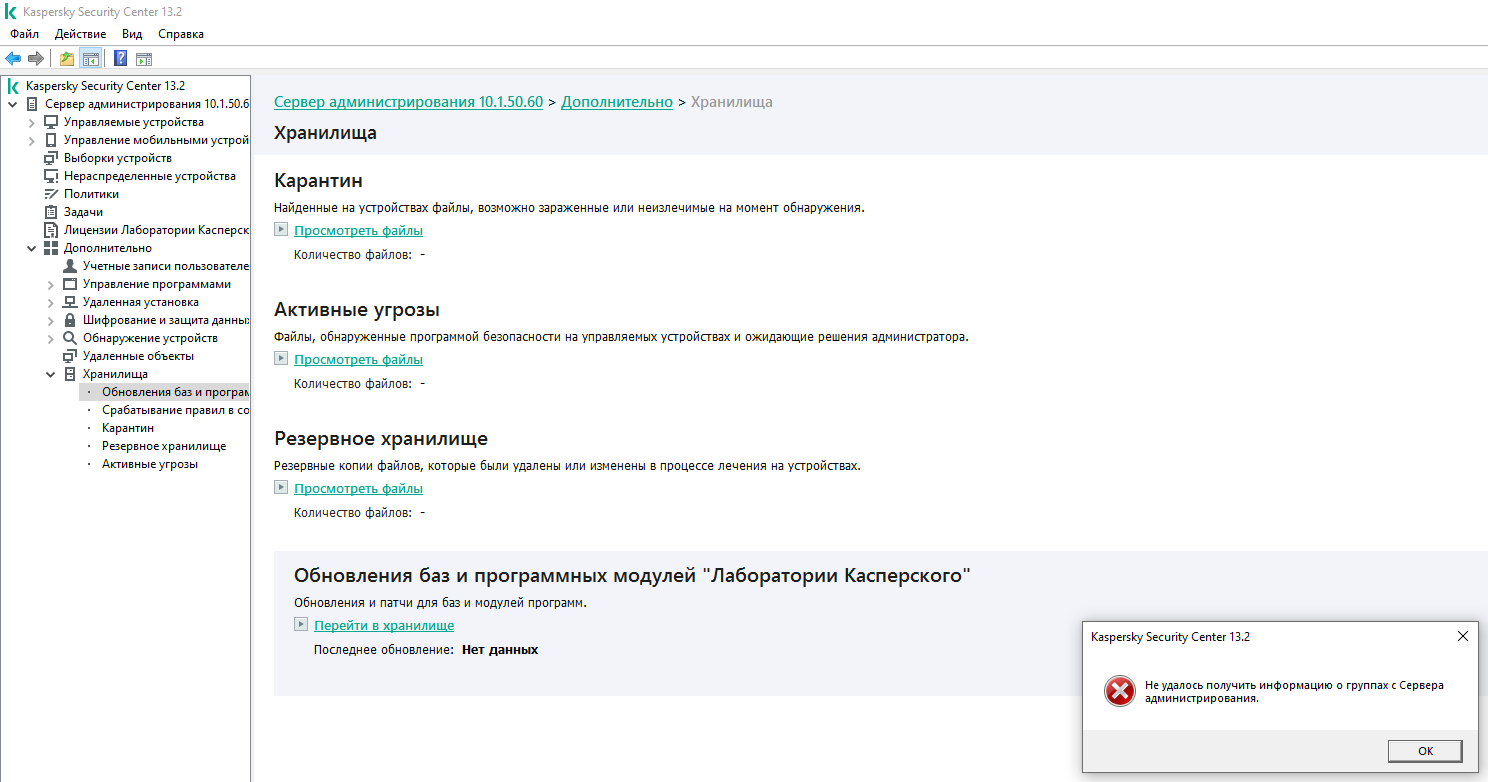This screenshot has height=782, width=1488.
Task: Select Резервное хранилище in the tree
Action: pyautogui.click(x=164, y=446)
